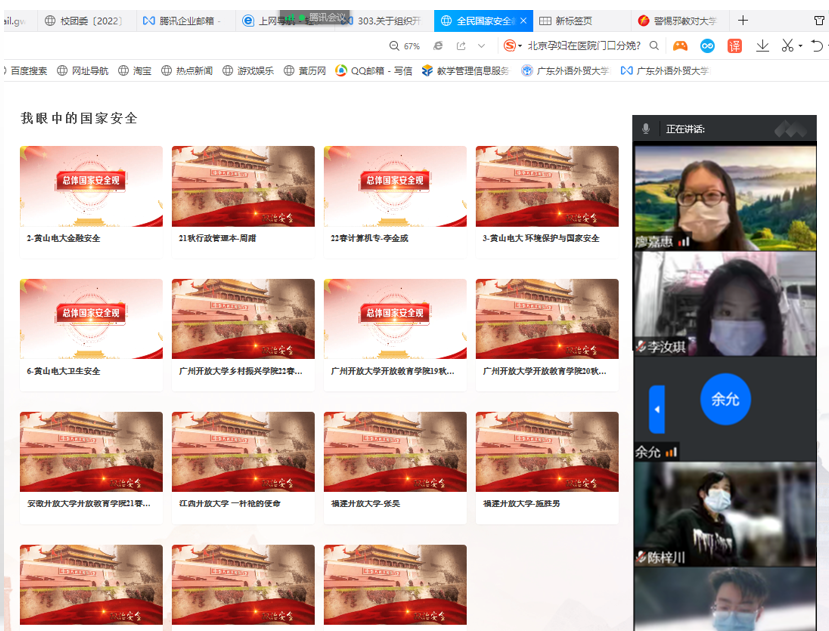Viewport: 829px width, 631px height.
Task: Click the scissors screenshot tool icon
Action: click(x=787, y=46)
